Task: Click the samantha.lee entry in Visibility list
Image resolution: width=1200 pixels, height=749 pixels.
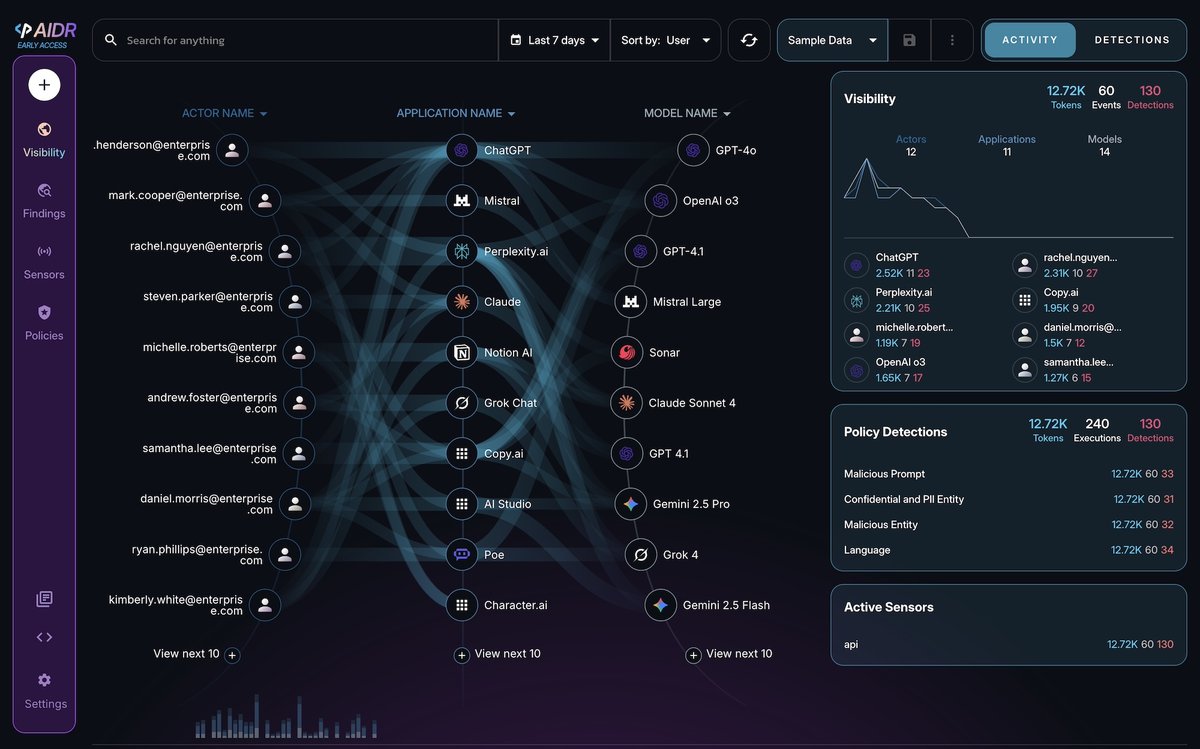Action: [x=1068, y=369]
